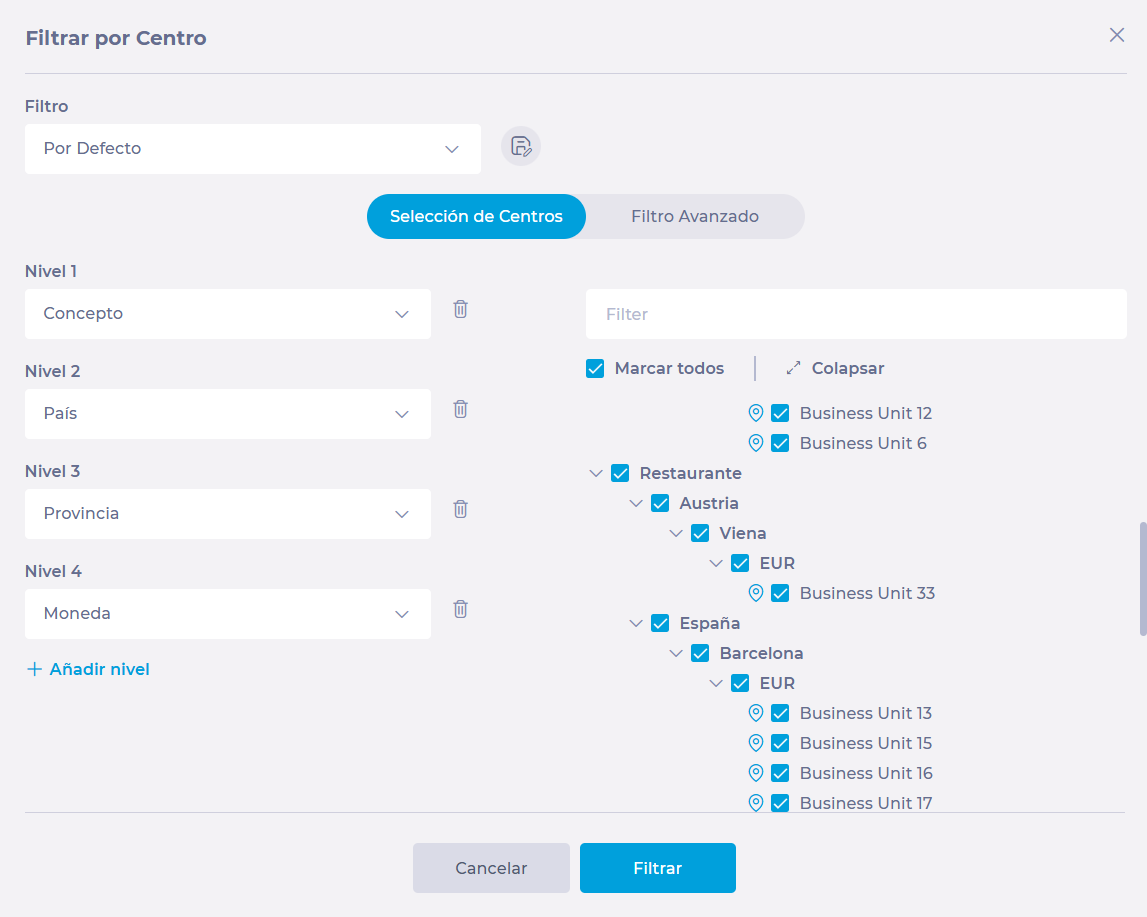Click the Marcar todos label
This screenshot has height=917, width=1147.
669,369
